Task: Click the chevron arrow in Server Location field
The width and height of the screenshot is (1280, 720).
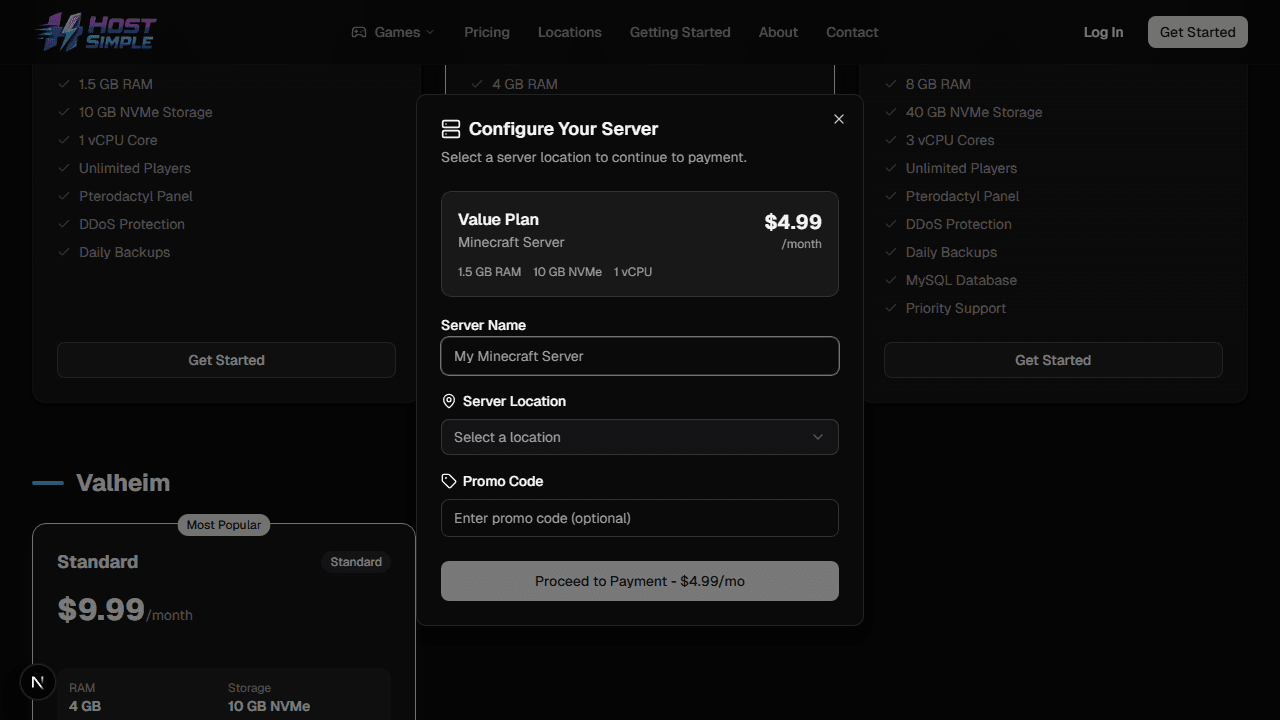Action: (x=818, y=437)
